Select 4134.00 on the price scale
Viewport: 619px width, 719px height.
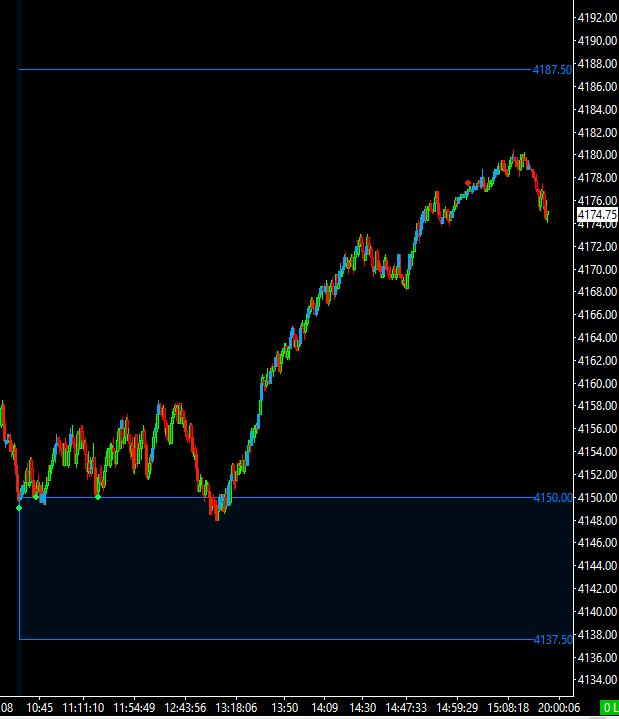coord(597,680)
